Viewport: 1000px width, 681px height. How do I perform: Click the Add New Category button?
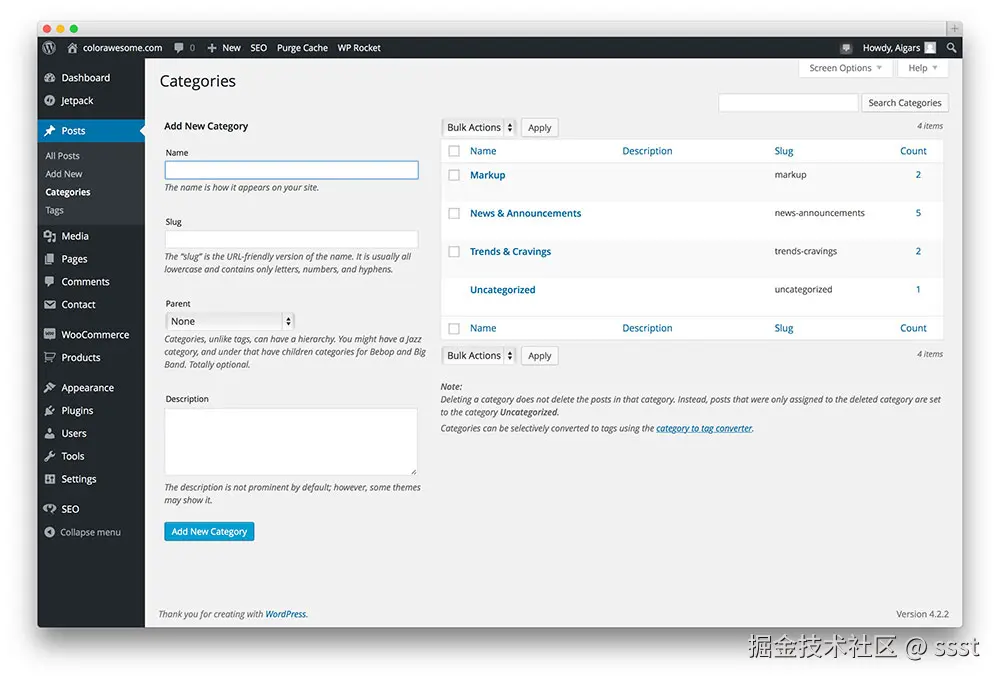click(x=209, y=531)
